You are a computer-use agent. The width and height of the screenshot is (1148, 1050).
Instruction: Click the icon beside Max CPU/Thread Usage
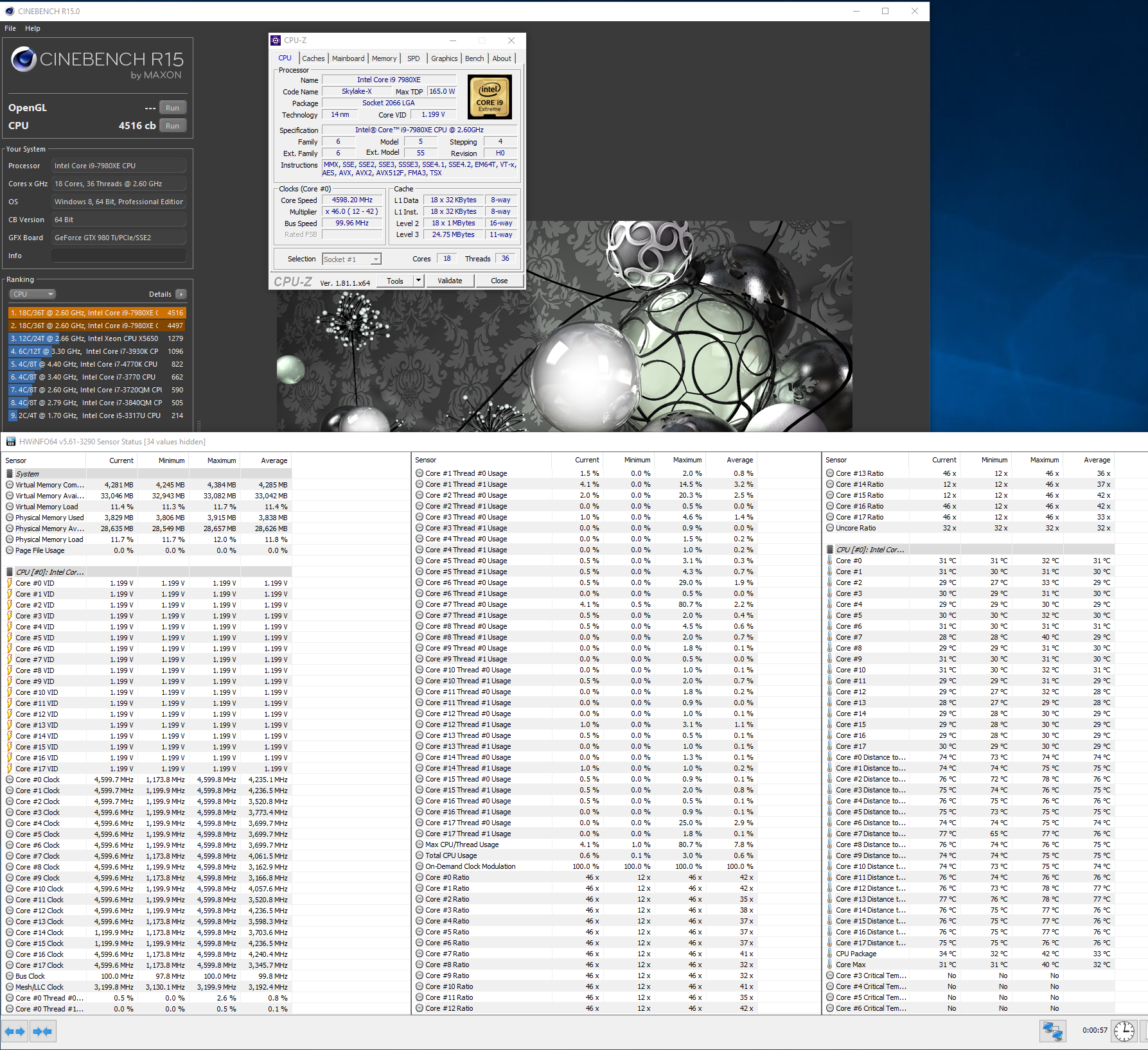419,844
